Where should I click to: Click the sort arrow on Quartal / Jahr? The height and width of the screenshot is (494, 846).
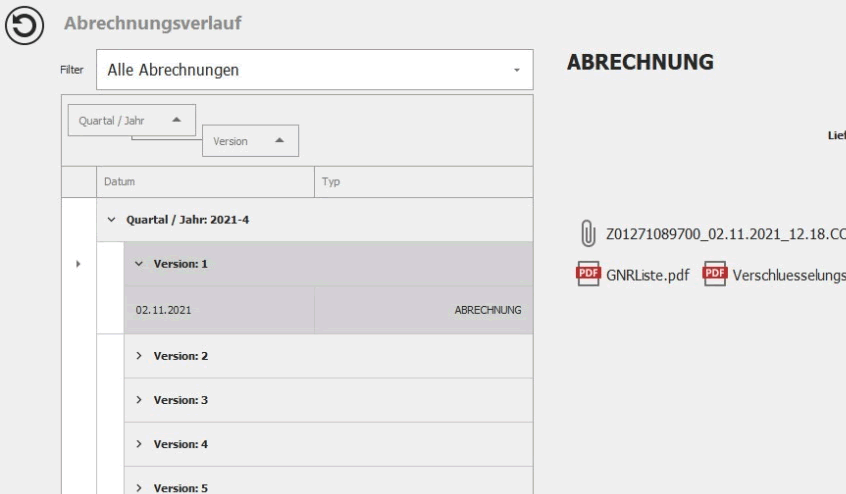point(177,119)
